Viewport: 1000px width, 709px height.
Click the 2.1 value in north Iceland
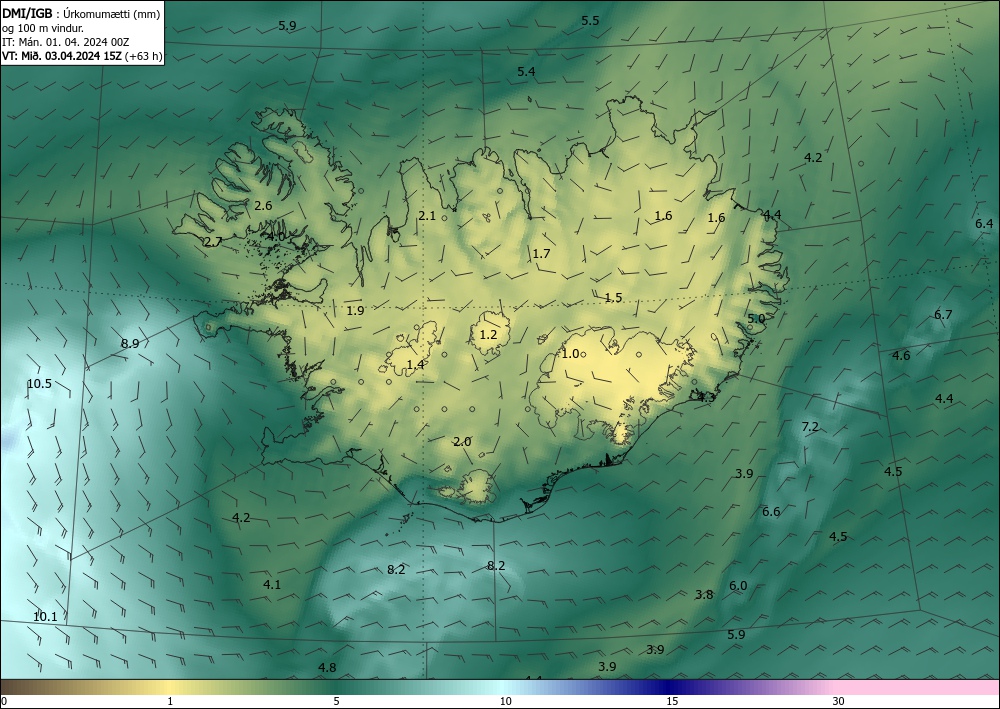pos(427,216)
